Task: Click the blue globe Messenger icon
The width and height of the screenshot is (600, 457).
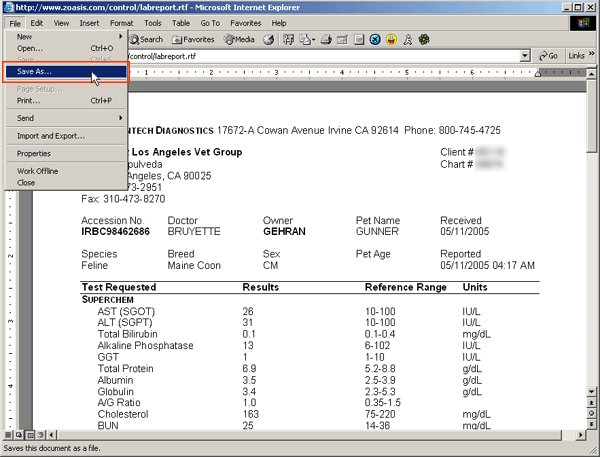Action: coord(375,39)
